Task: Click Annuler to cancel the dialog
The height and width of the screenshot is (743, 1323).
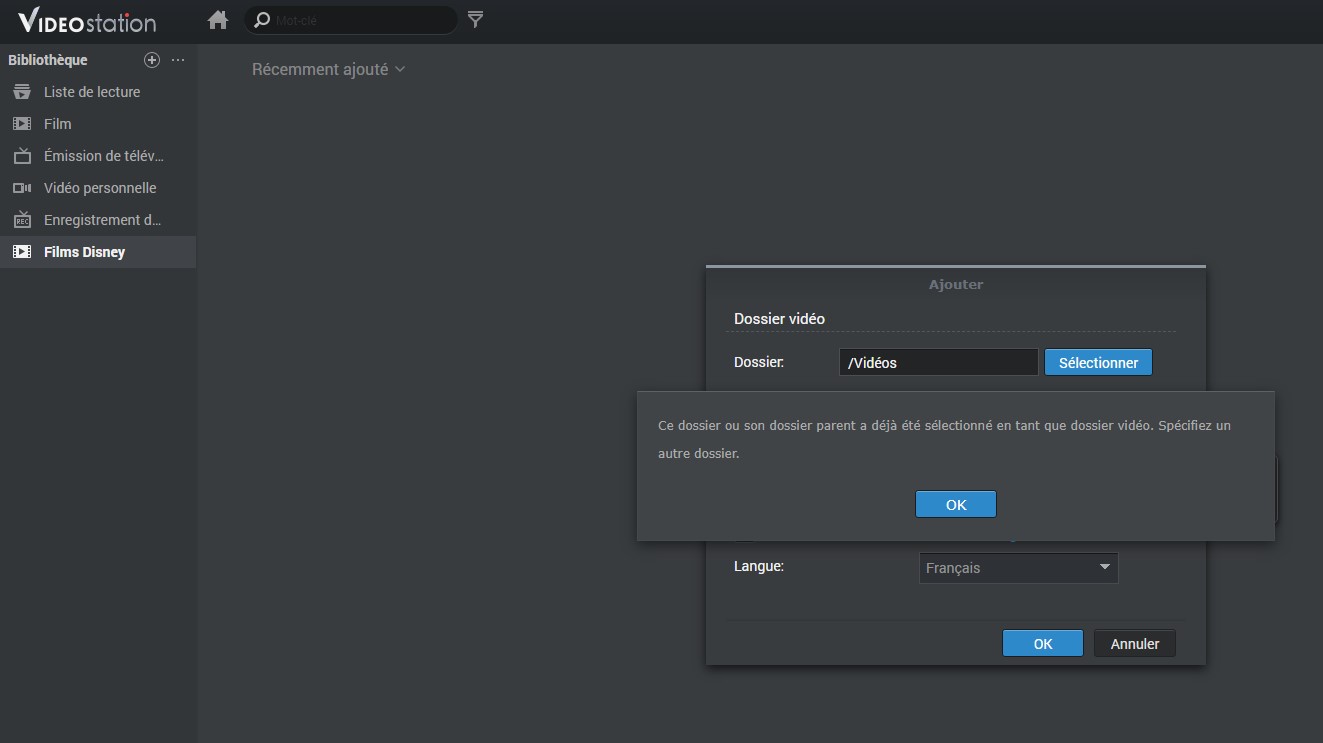Action: 1134,644
